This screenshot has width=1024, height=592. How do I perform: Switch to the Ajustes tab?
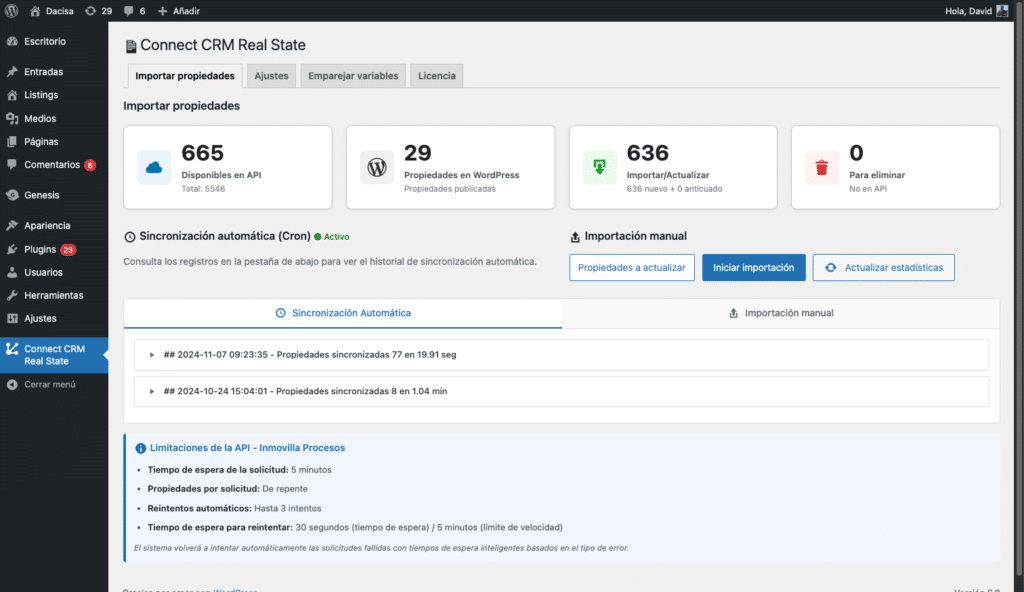[x=270, y=75]
